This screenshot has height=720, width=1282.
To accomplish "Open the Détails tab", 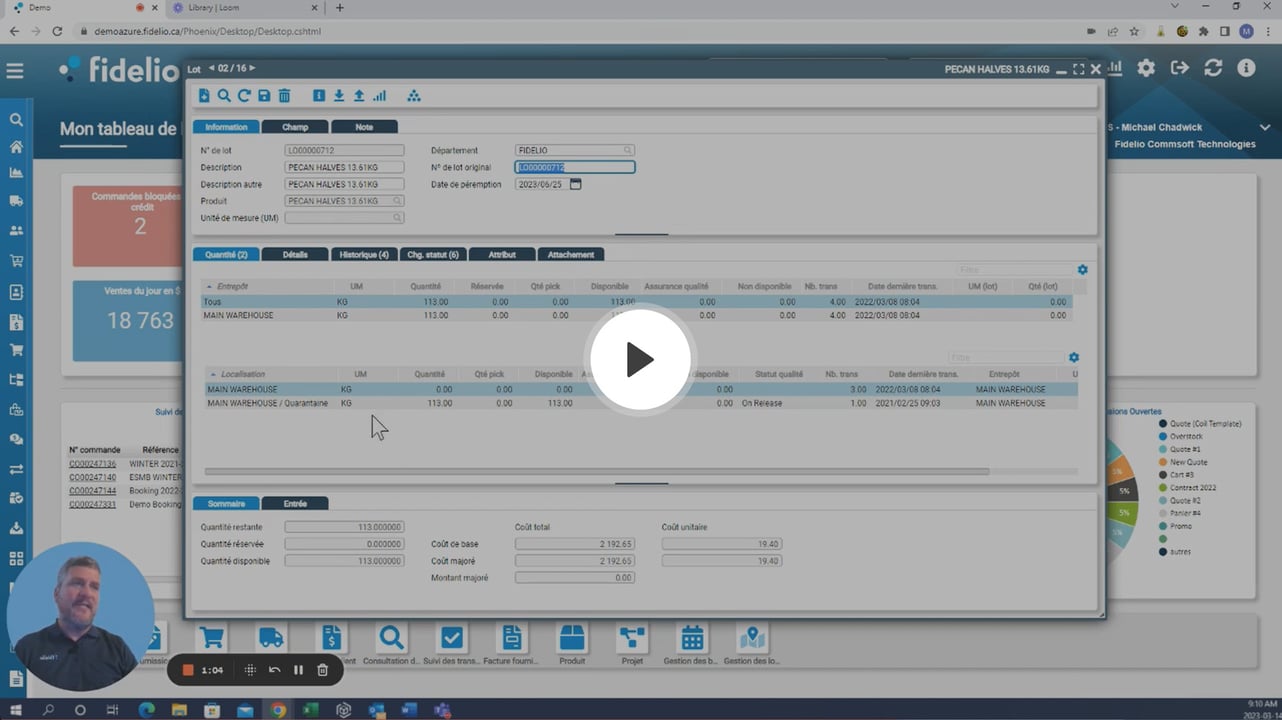I will click(x=295, y=255).
